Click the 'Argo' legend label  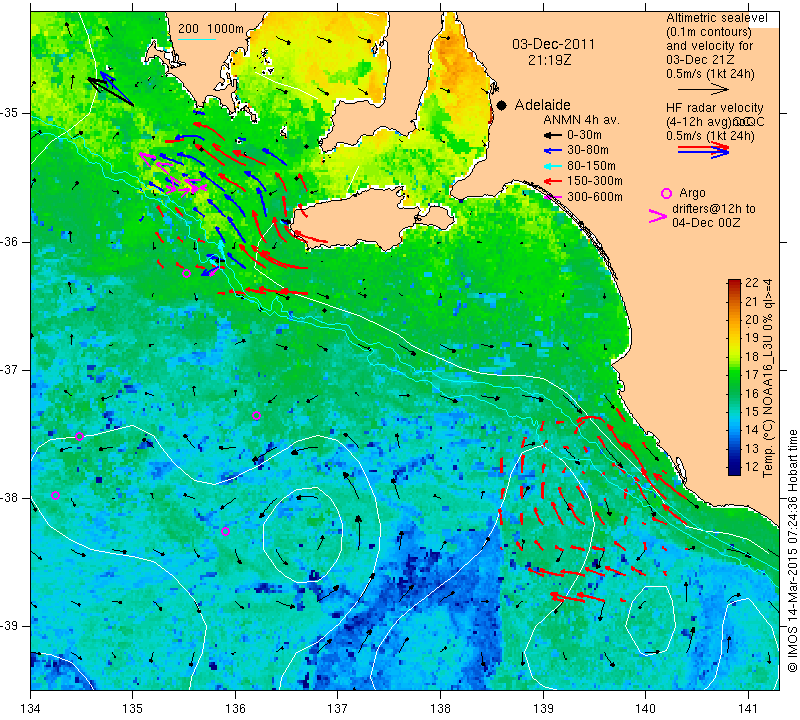(x=692, y=193)
